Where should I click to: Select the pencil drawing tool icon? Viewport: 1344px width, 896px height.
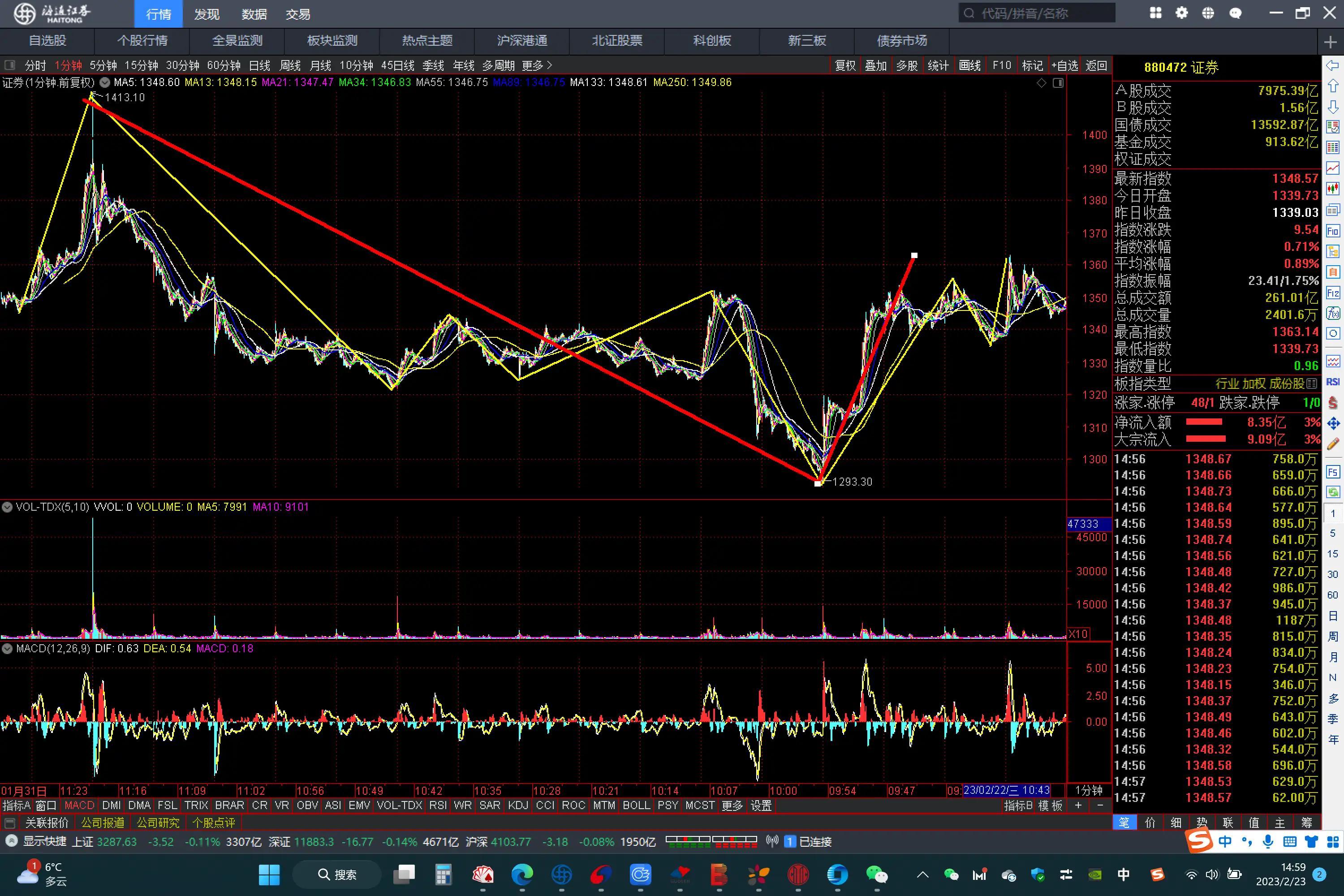[1332, 444]
